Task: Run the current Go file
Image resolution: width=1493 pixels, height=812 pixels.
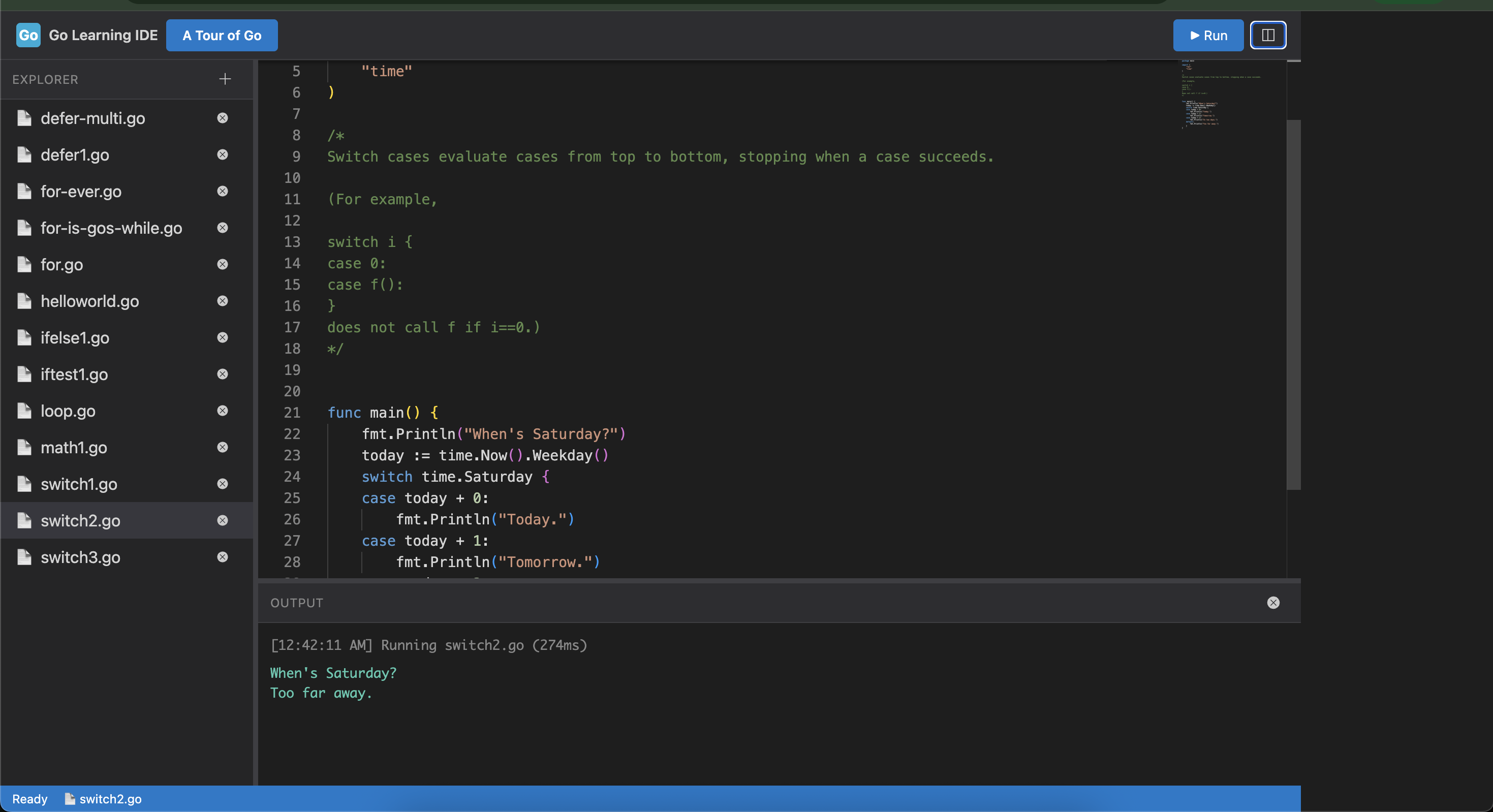Action: click(1208, 35)
